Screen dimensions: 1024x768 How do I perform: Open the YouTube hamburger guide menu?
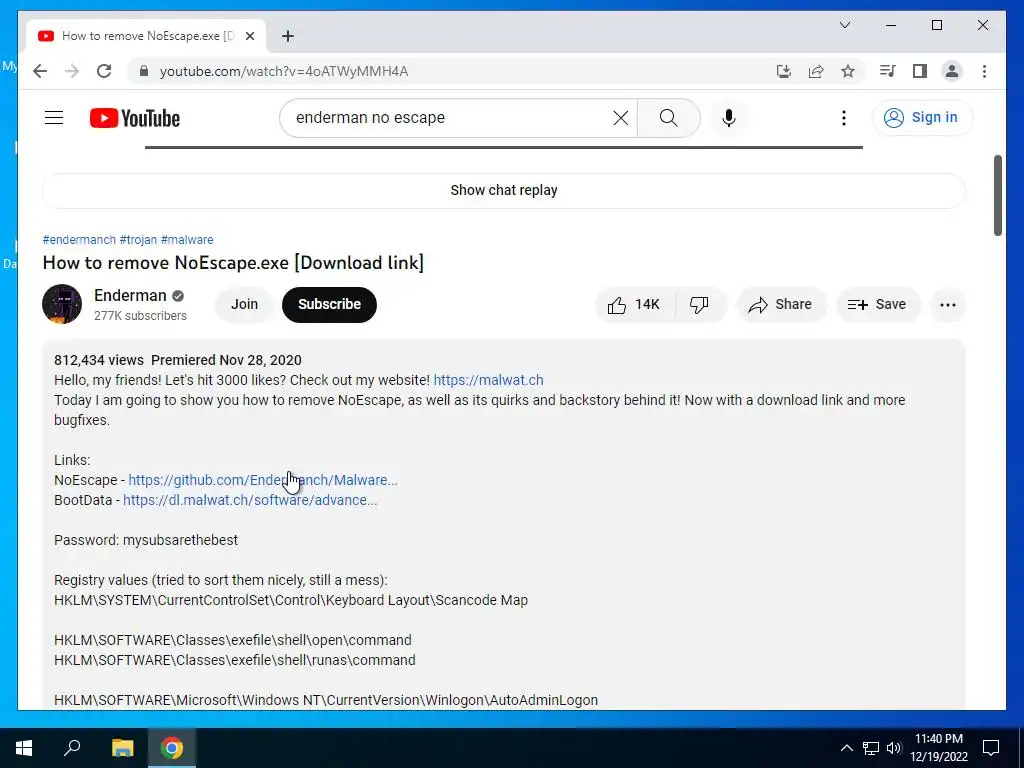click(54, 118)
